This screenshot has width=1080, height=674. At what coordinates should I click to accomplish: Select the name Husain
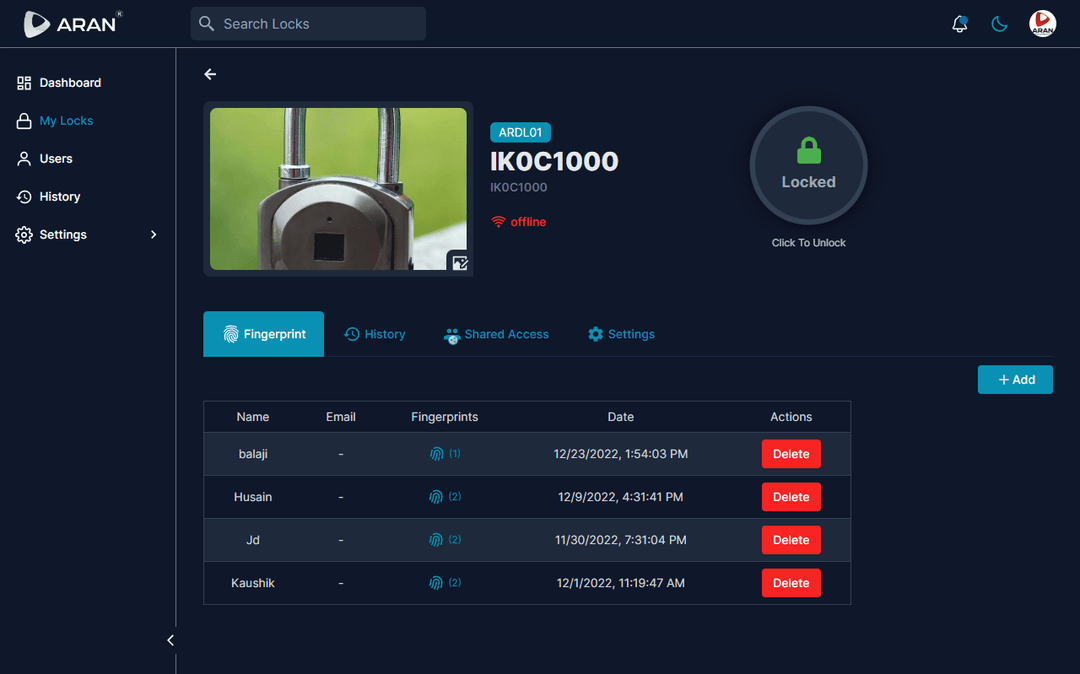[x=253, y=497]
